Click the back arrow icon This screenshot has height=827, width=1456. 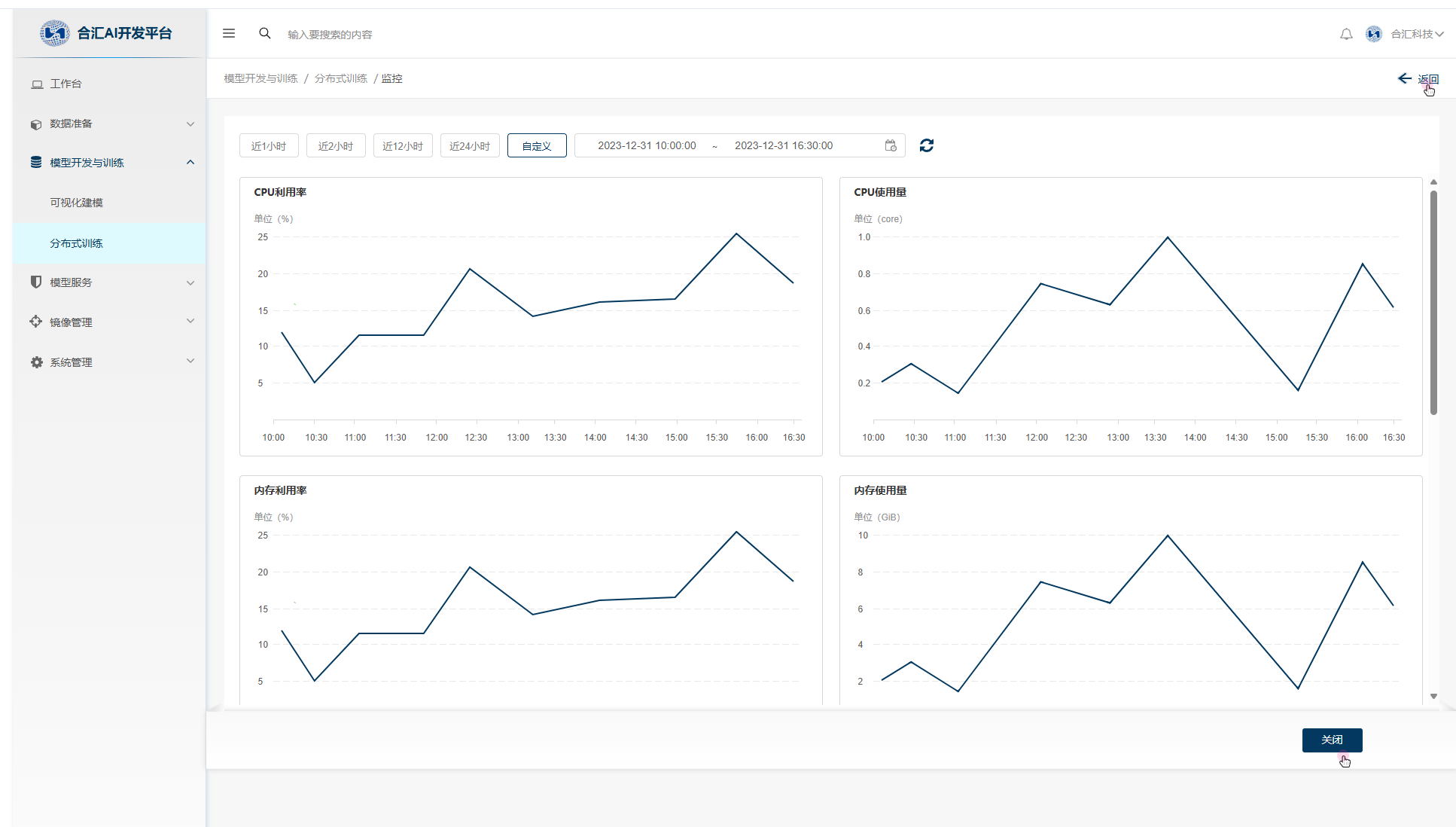1404,78
